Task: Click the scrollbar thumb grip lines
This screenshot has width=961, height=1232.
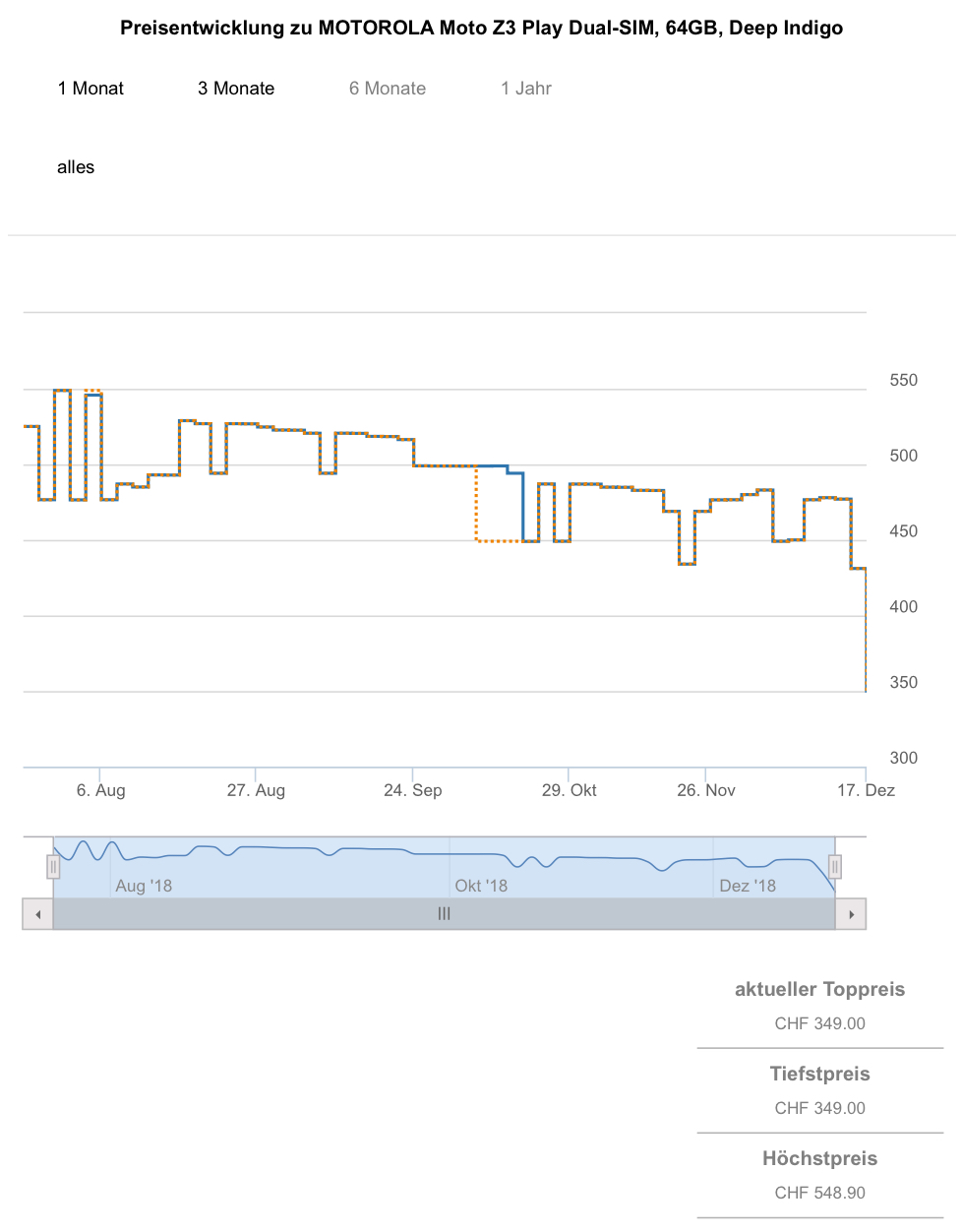Action: (444, 914)
